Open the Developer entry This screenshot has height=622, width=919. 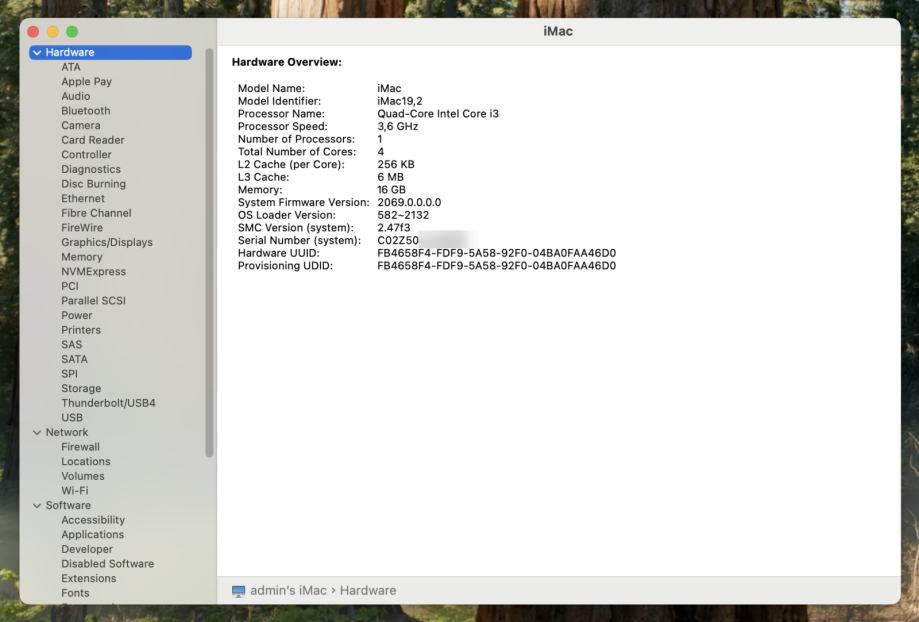point(87,550)
